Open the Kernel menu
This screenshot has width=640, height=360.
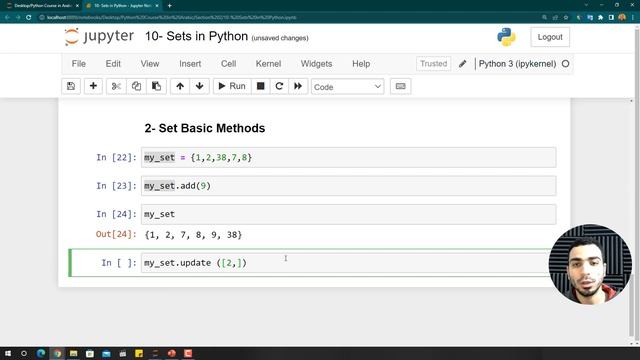[x=268, y=64]
